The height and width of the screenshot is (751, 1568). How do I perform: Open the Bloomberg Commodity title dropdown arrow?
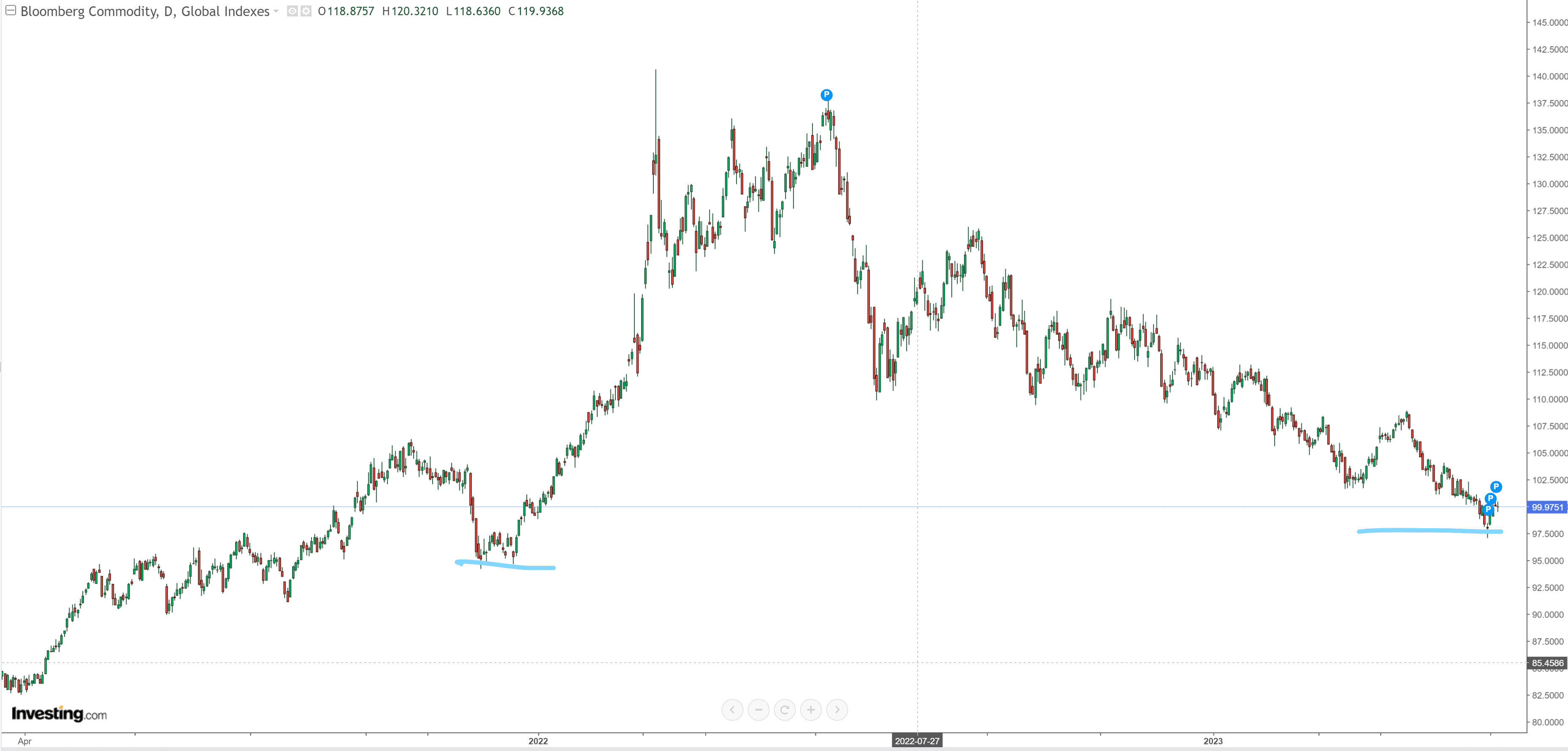276,11
